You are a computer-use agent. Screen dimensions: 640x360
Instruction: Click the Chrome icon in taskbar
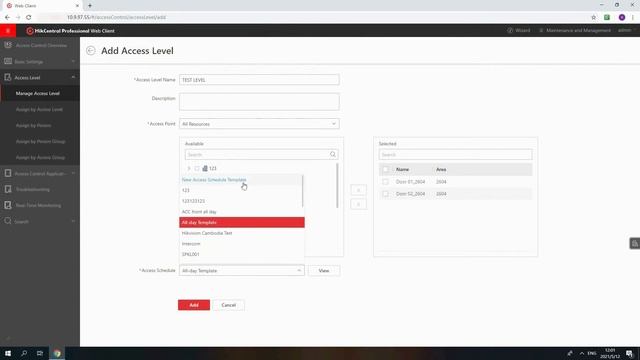point(57,353)
